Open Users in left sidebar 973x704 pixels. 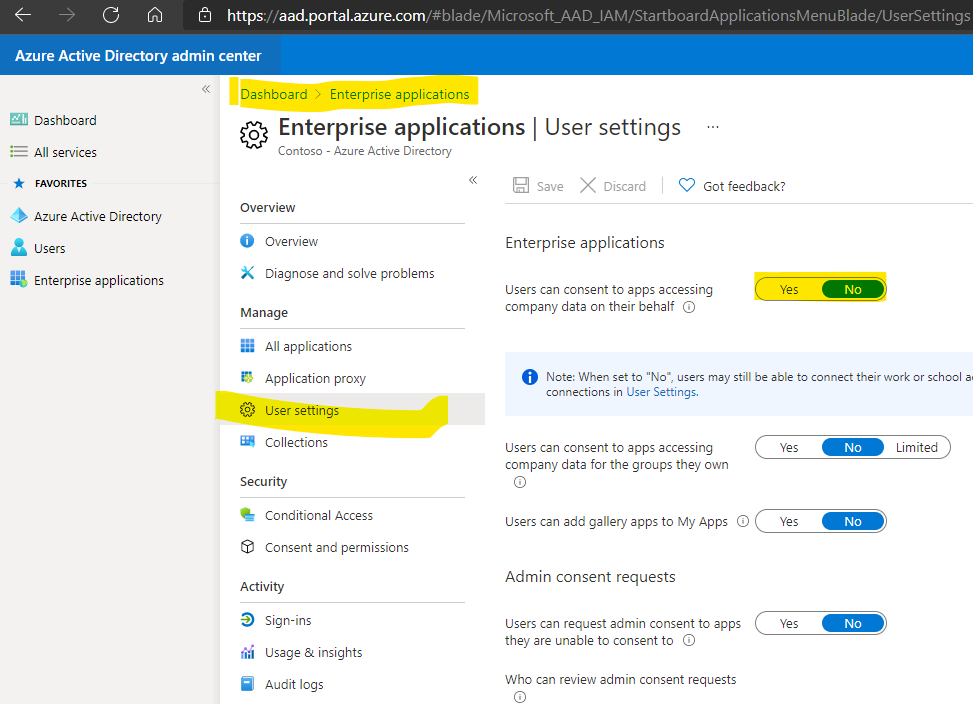pos(50,249)
